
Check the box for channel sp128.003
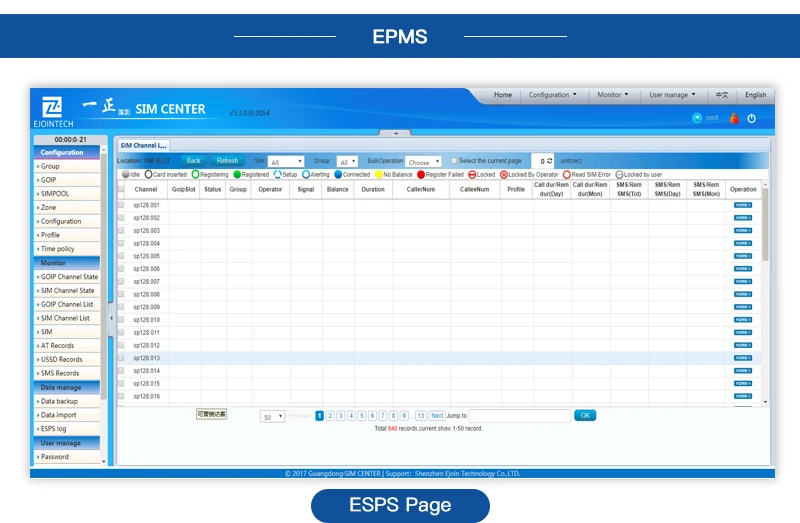[x=121, y=230]
